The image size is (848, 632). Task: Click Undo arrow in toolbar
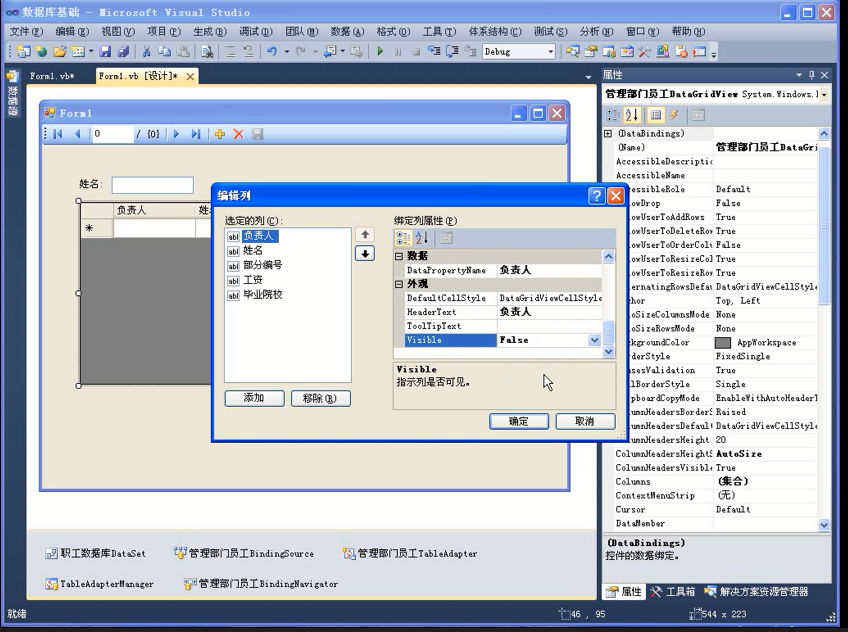[x=272, y=52]
